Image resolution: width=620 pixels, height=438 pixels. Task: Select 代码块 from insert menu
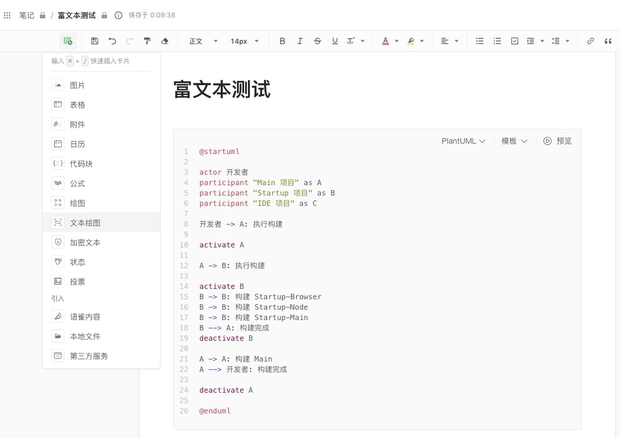[x=101, y=164]
